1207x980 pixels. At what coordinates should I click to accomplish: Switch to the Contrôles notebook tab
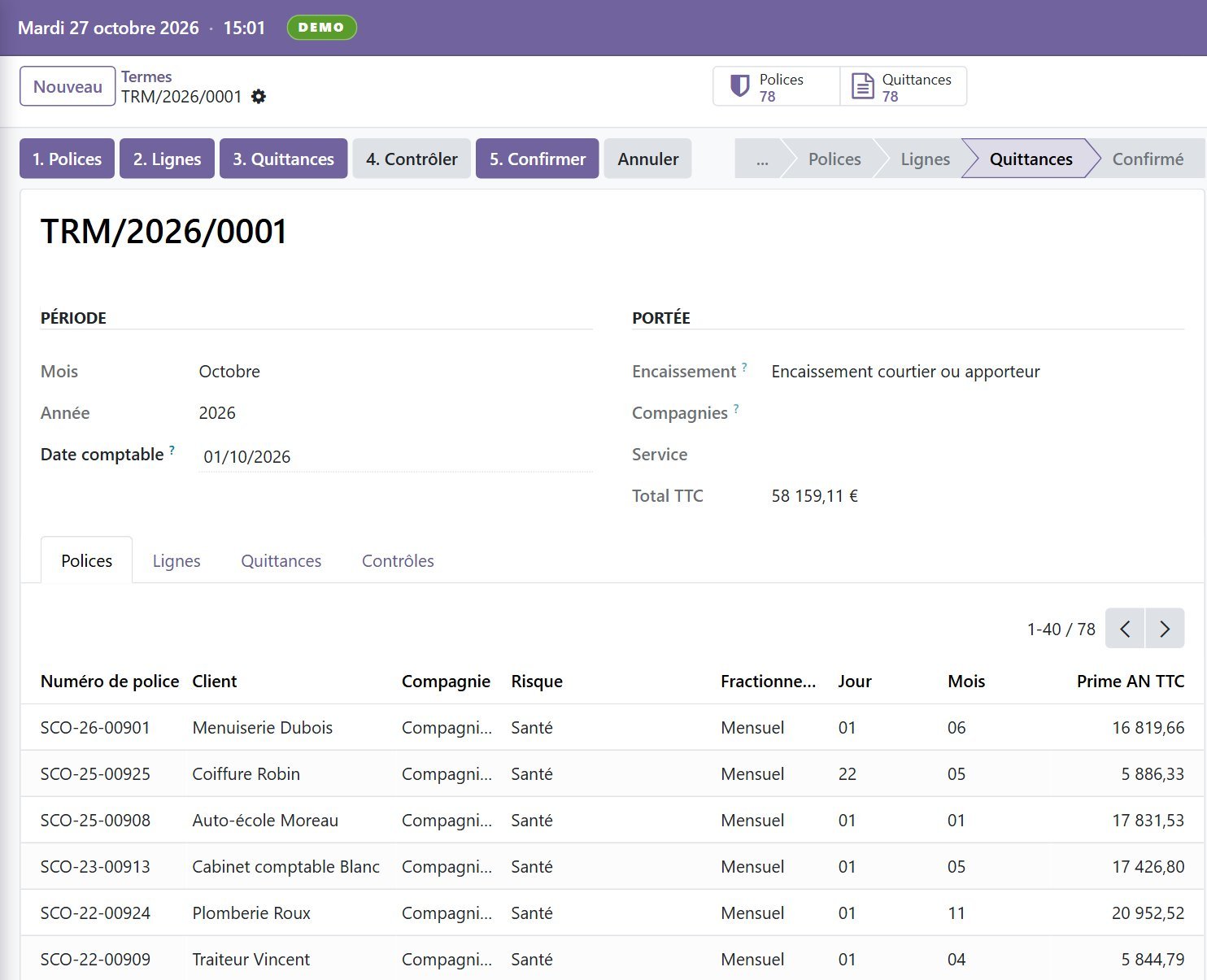click(x=398, y=560)
